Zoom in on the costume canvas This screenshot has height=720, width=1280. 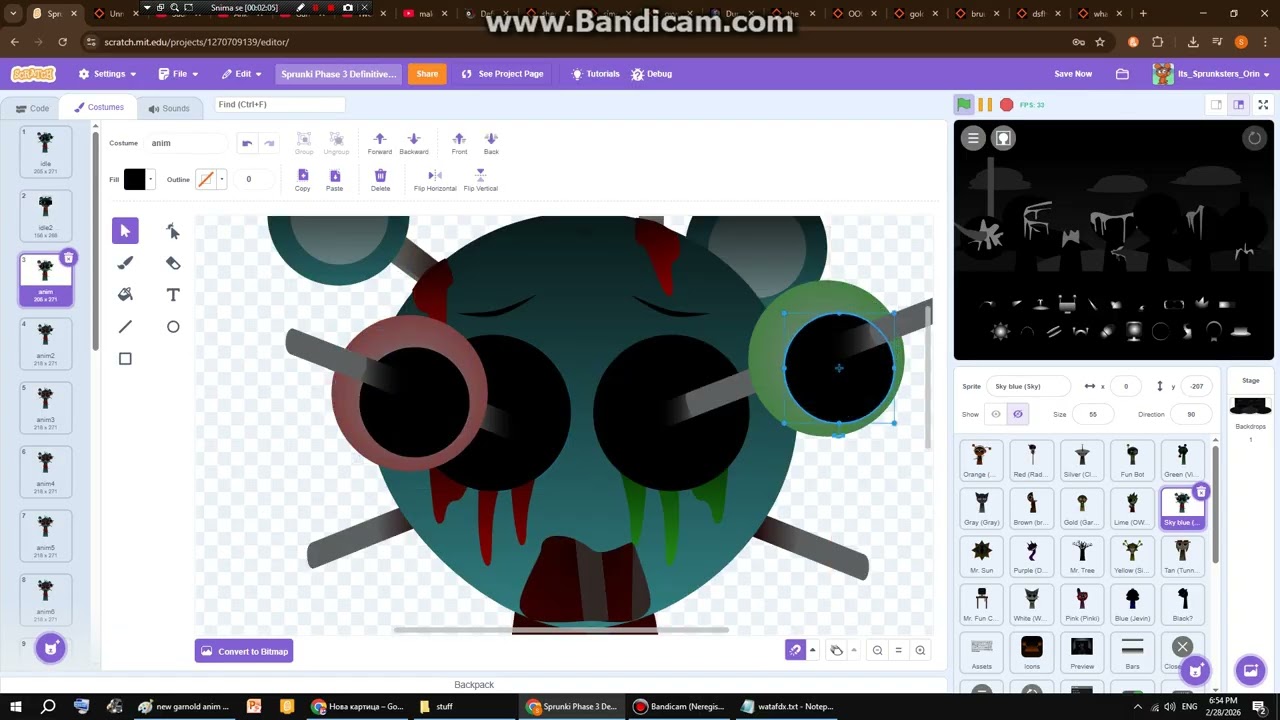[920, 651]
